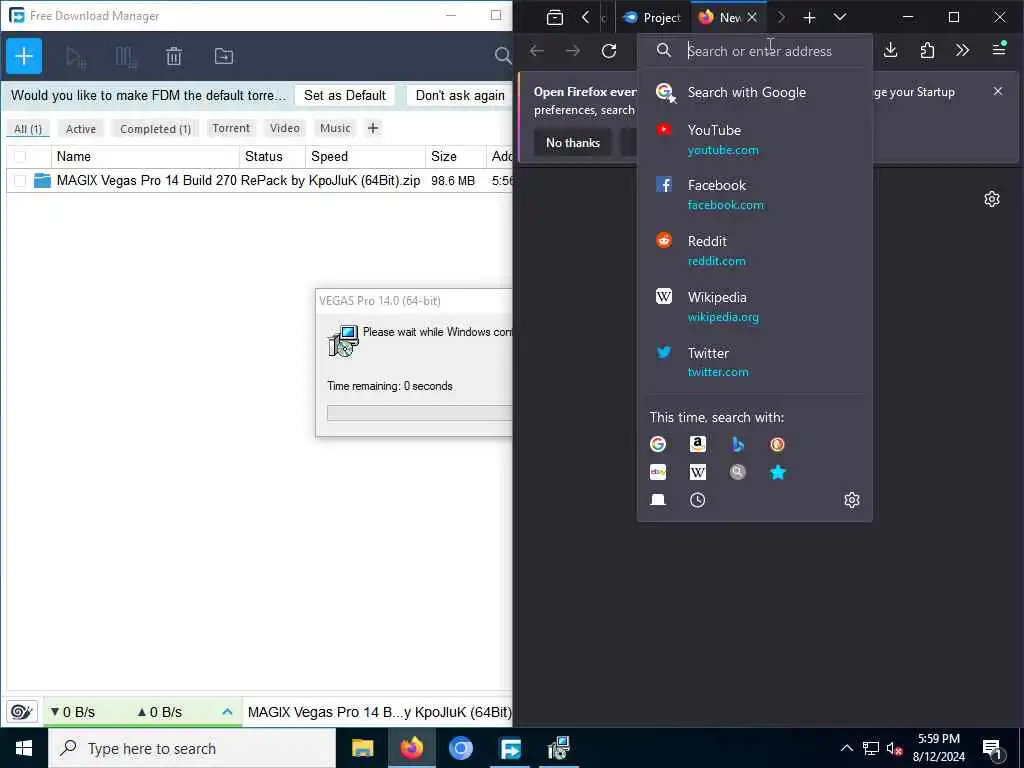Tick the select-all checkbox in the list header

(20, 157)
